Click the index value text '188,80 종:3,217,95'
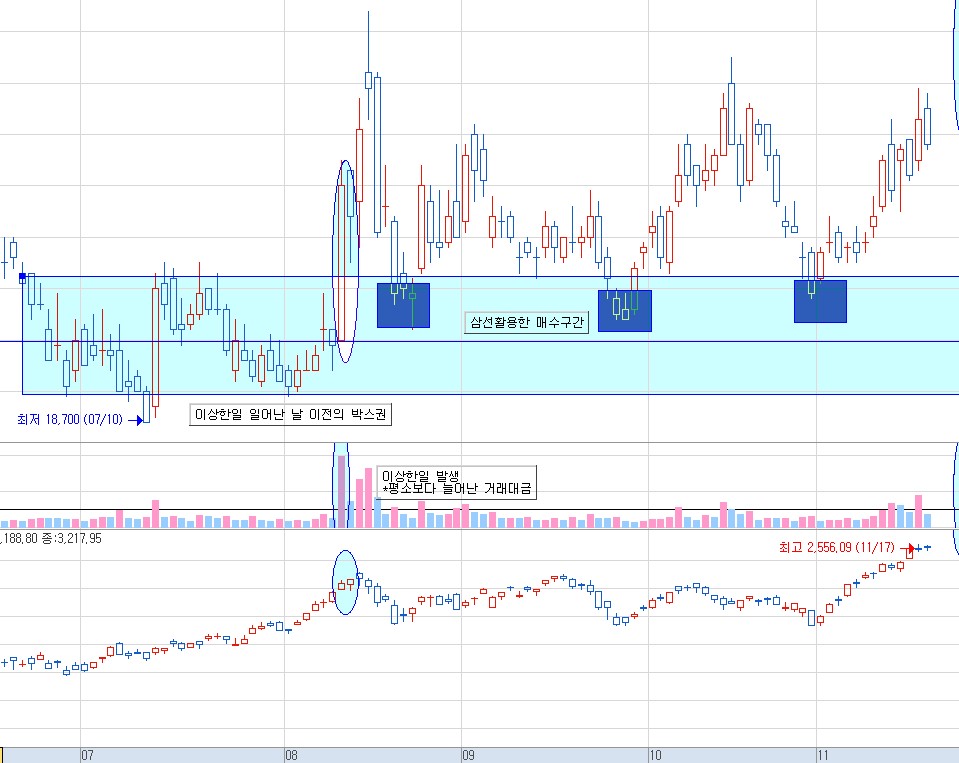This screenshot has height=763, width=959. [x=51, y=539]
